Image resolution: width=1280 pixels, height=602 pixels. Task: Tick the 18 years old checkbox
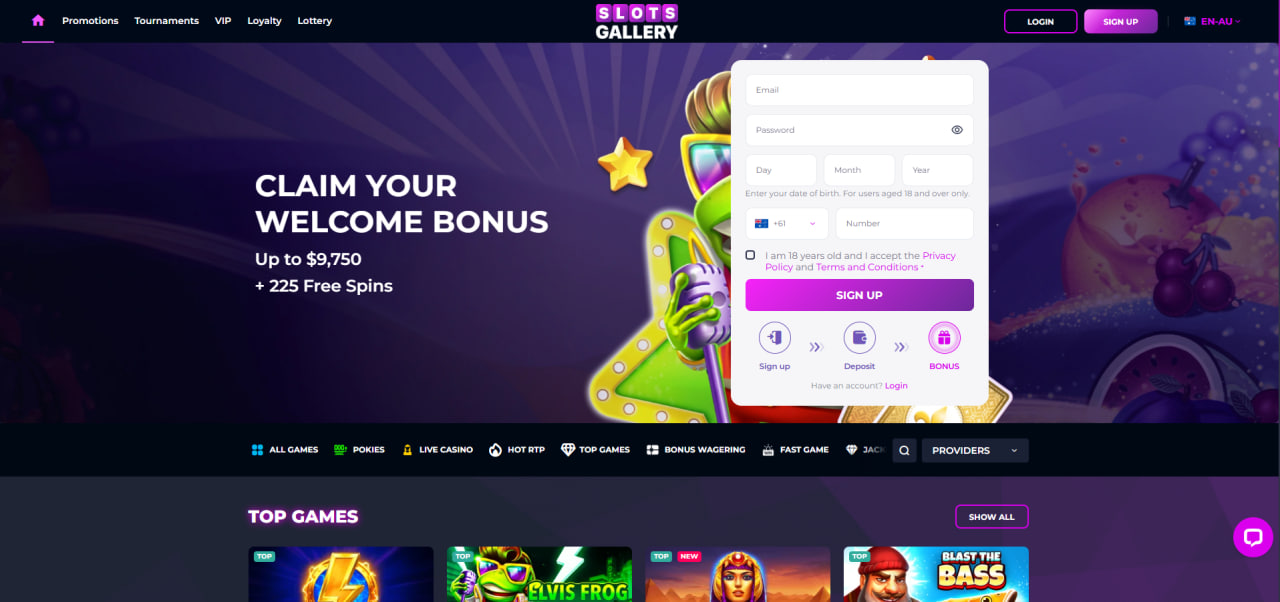tap(750, 255)
